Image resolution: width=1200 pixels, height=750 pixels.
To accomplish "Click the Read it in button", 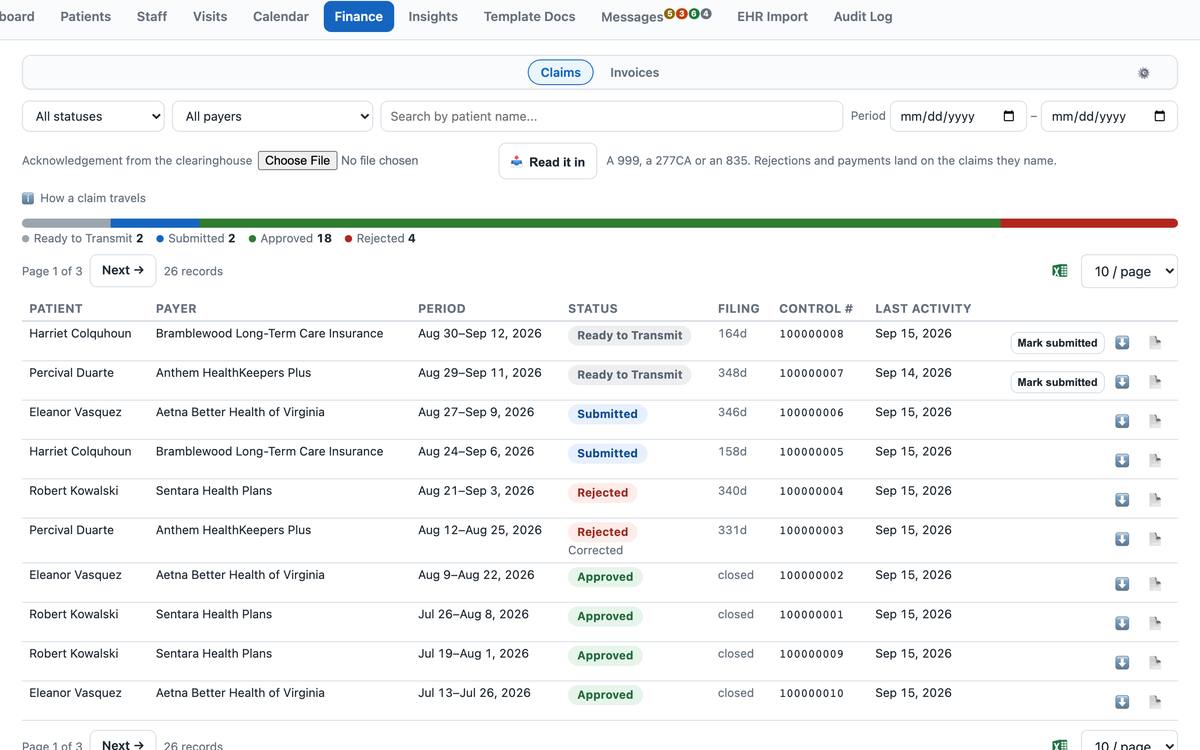I will click(548, 161).
